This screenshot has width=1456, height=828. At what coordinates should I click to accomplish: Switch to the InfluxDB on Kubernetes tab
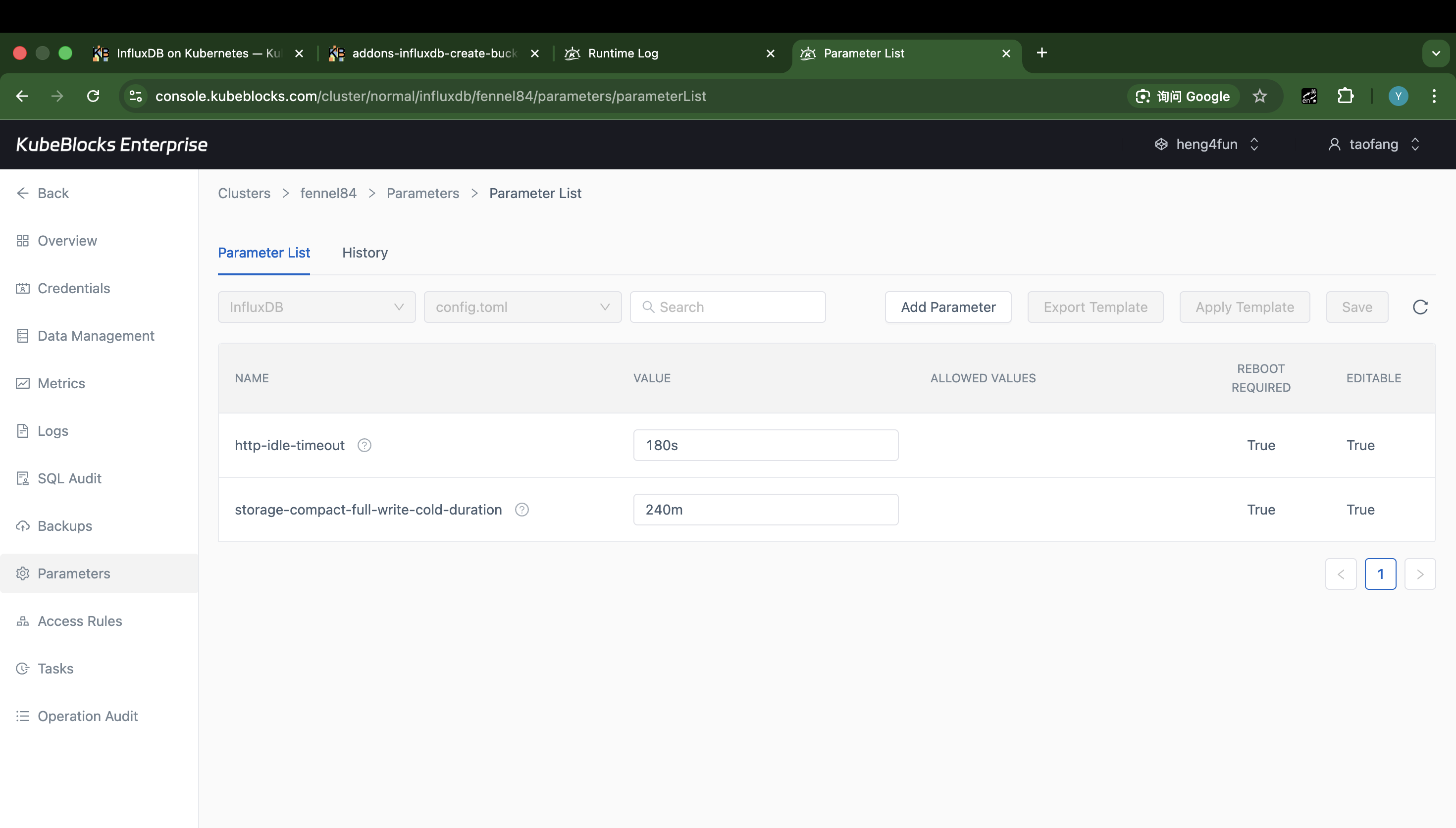(x=198, y=53)
